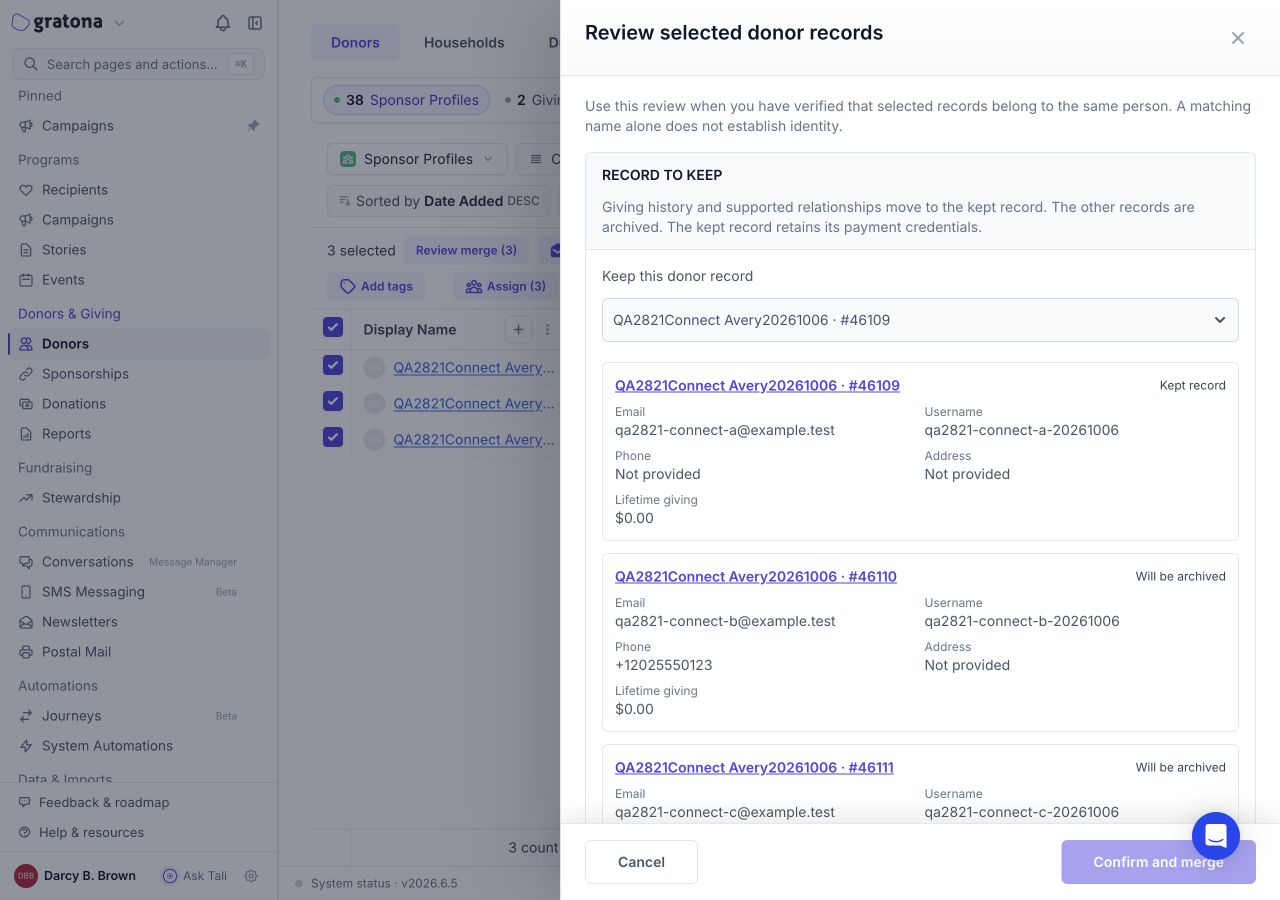
Task: Open column options vertical dots
Action: click(x=547, y=329)
